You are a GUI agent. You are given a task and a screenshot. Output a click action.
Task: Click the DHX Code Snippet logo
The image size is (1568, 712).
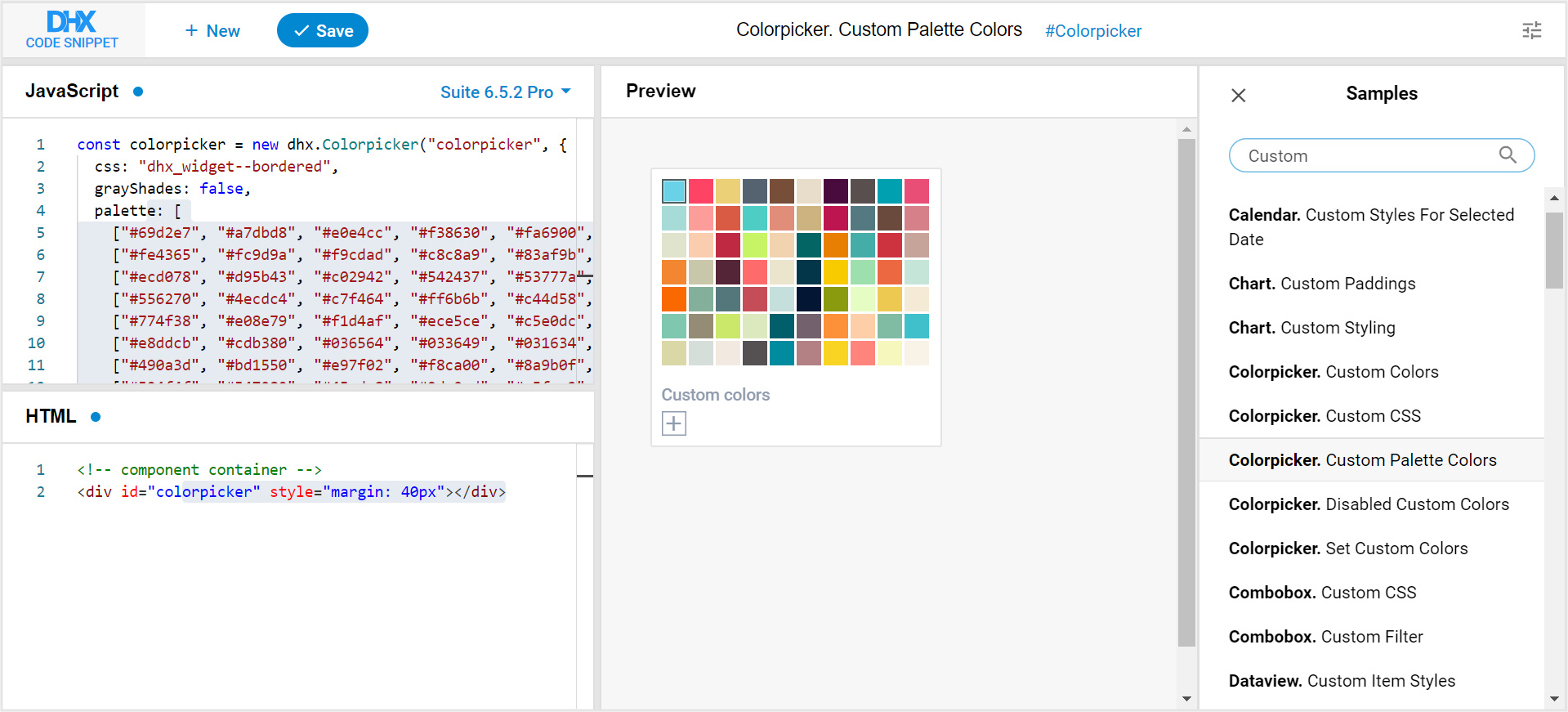tap(72, 30)
